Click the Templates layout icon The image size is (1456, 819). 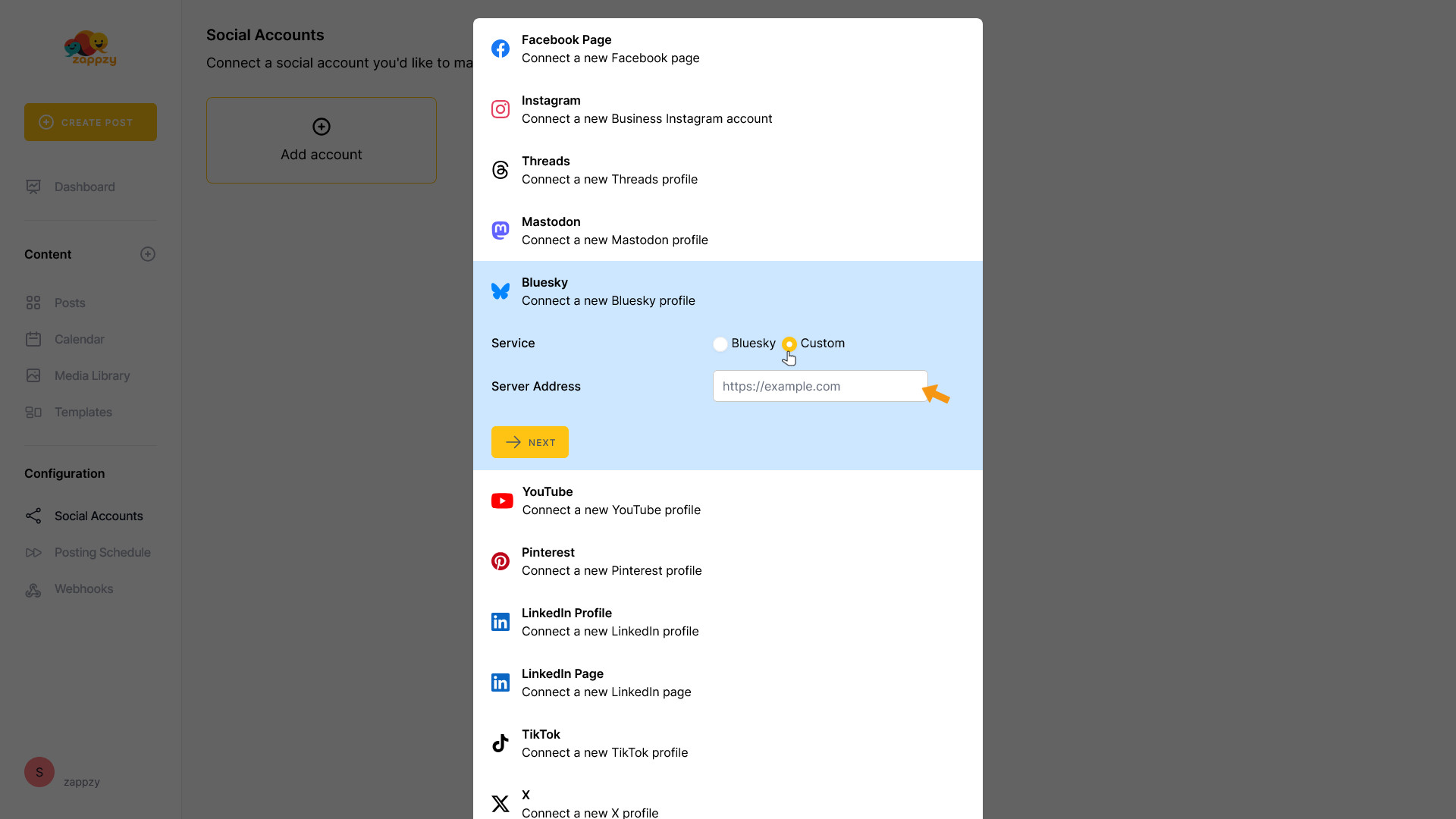coord(33,412)
